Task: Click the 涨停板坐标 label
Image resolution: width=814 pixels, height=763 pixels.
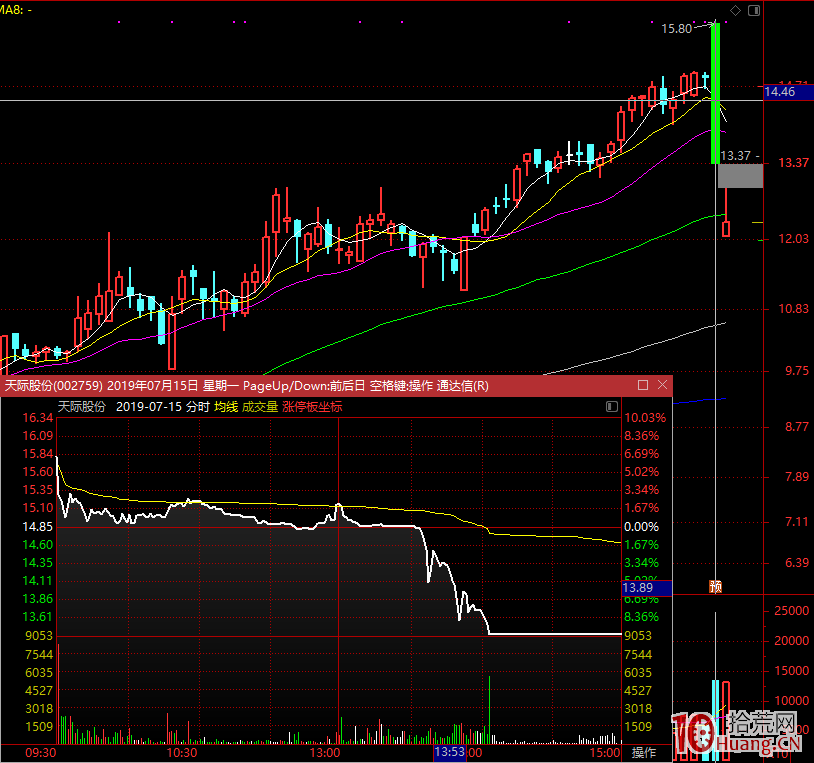Action: [312, 406]
